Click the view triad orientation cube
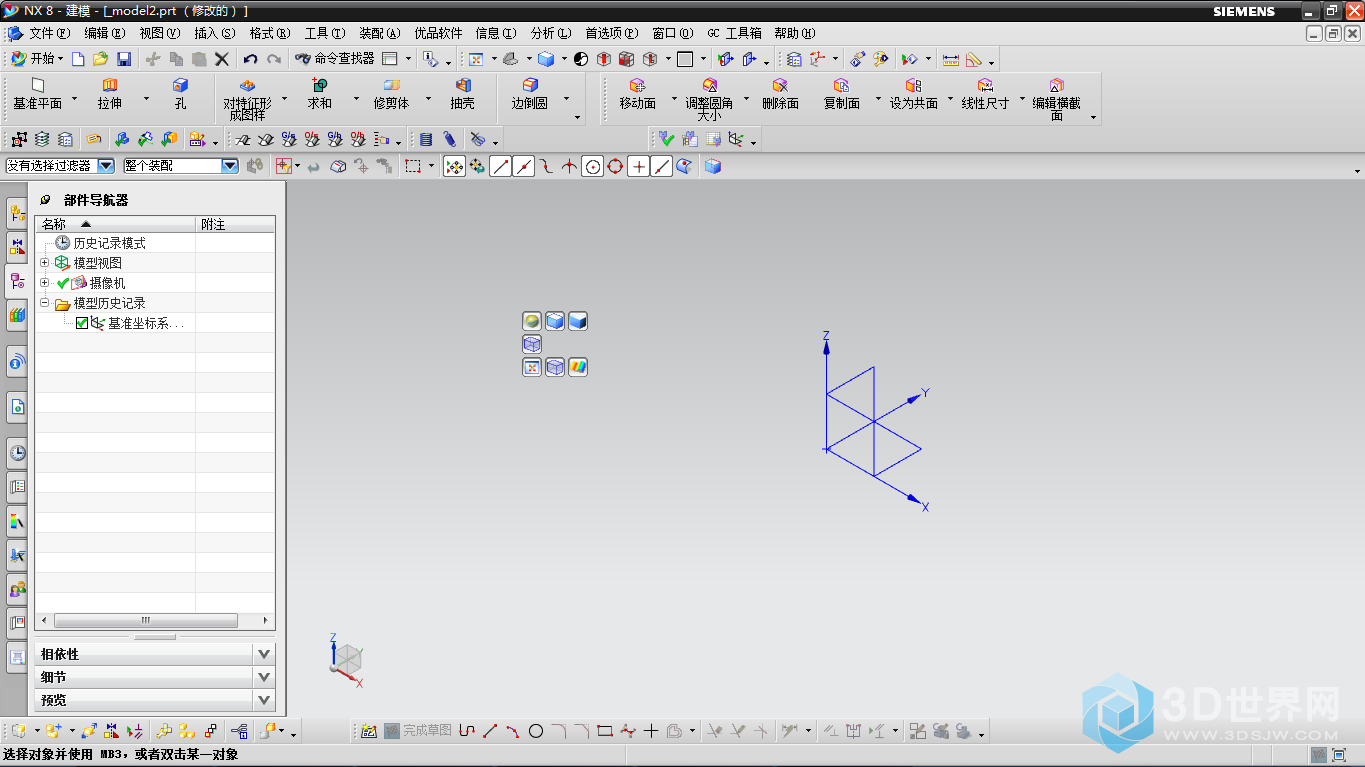 coord(347,658)
